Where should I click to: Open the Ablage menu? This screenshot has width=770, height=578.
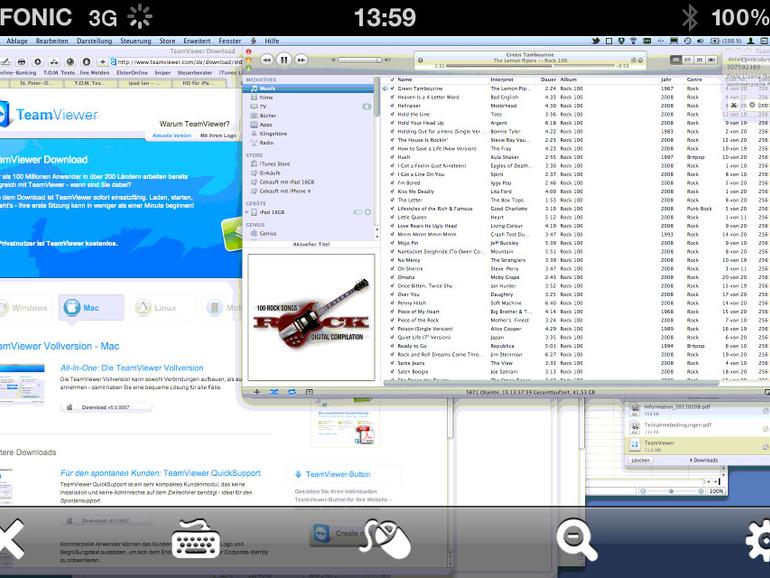[17, 41]
